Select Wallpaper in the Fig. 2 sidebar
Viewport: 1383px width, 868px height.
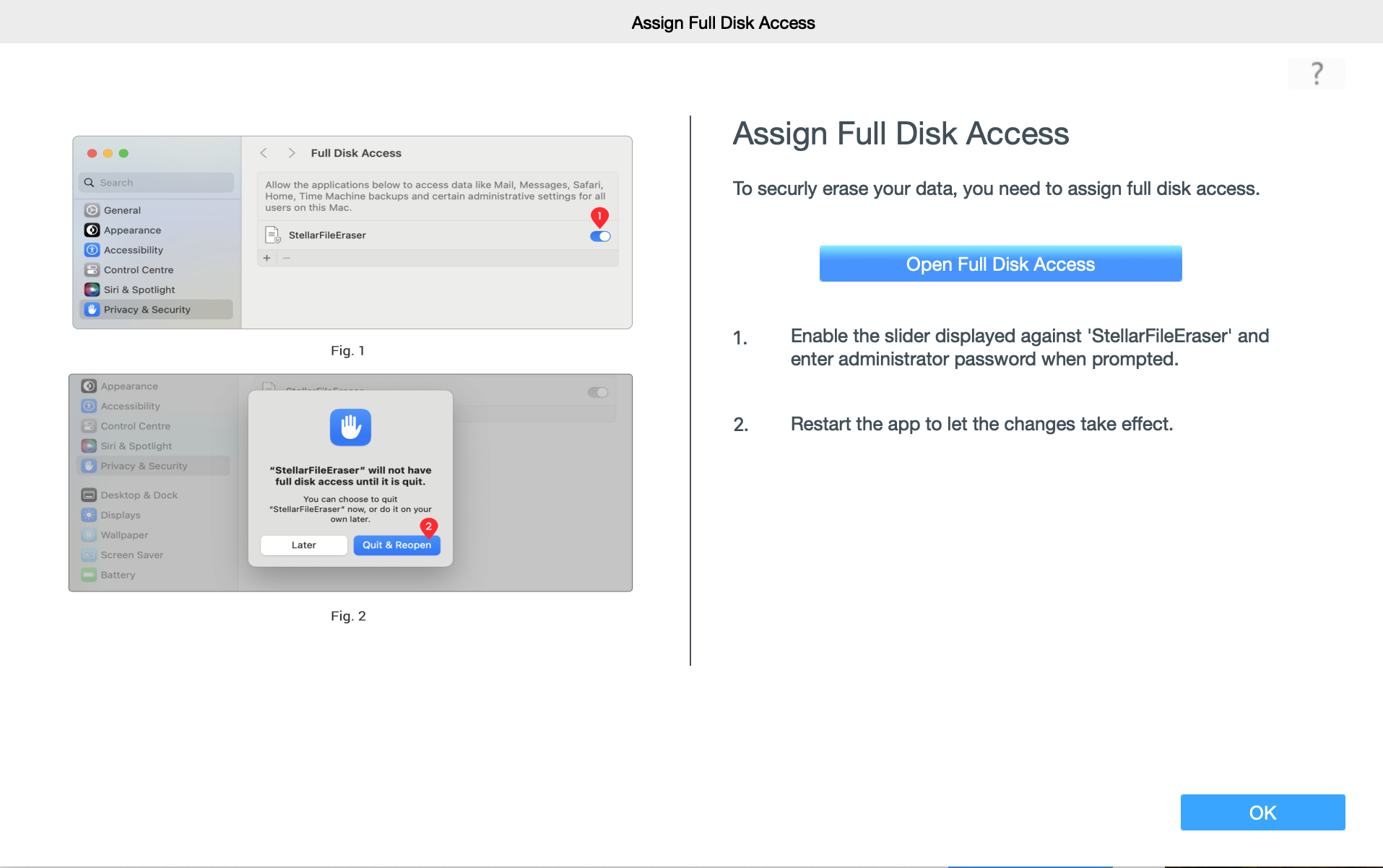click(x=153, y=535)
